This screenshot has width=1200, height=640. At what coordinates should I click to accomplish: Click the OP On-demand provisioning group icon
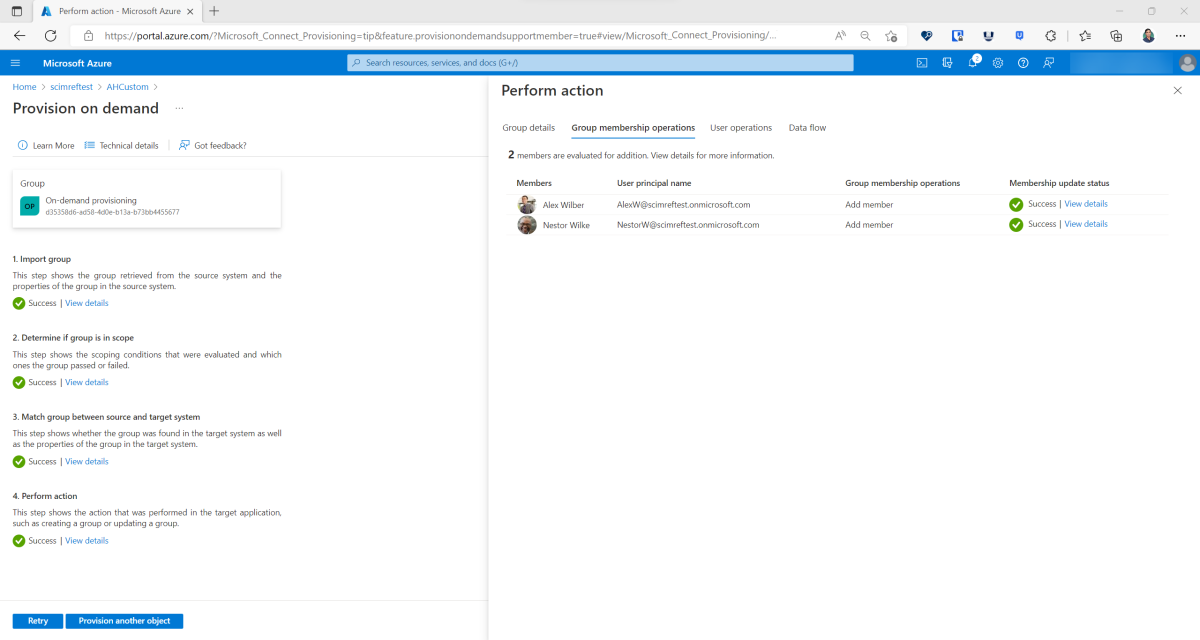[x=29, y=205]
